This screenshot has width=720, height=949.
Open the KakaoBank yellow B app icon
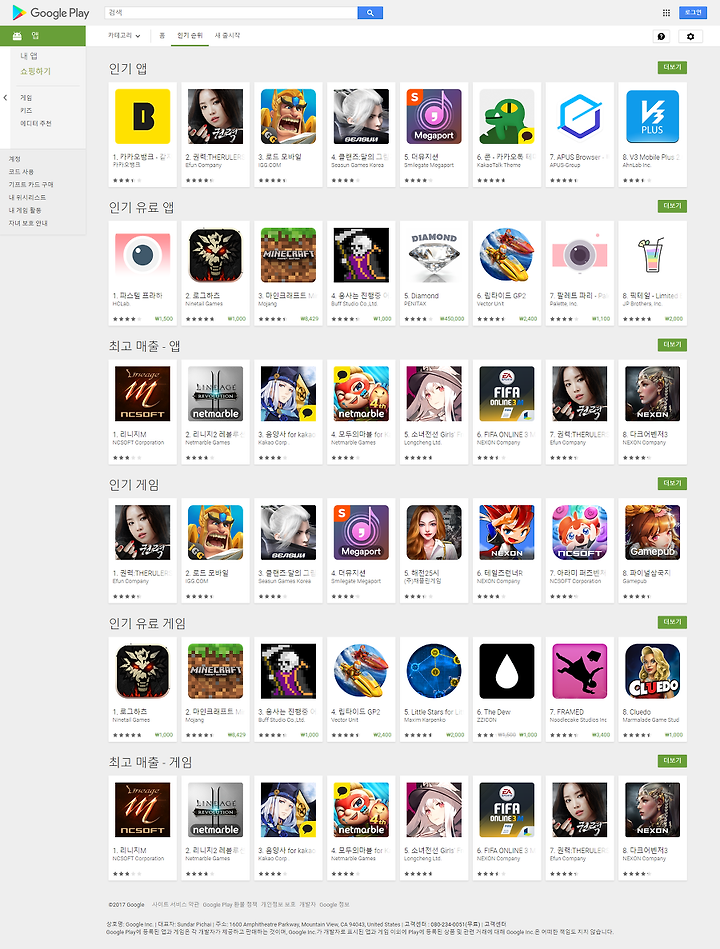pyautogui.click(x=142, y=116)
